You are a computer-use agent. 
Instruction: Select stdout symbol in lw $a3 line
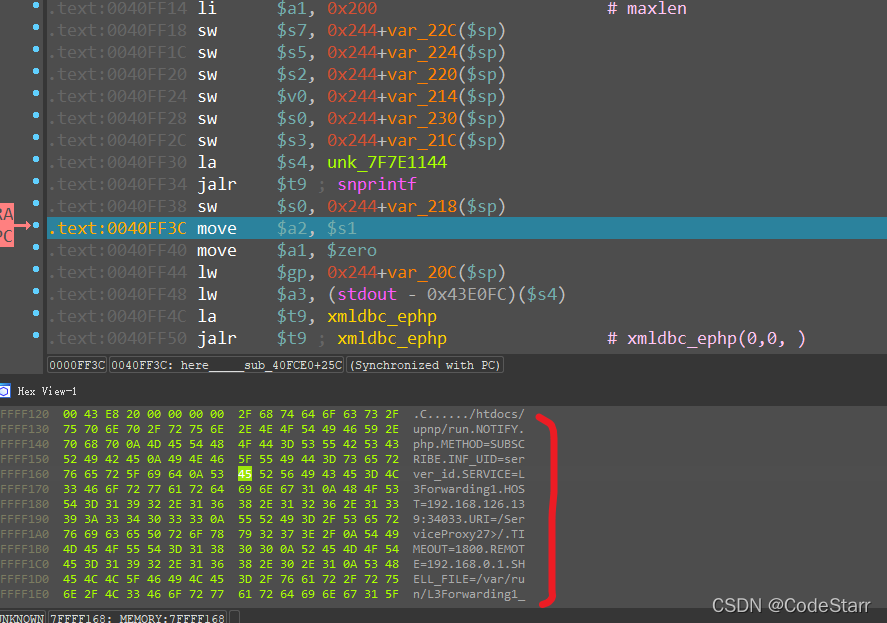[367, 294]
